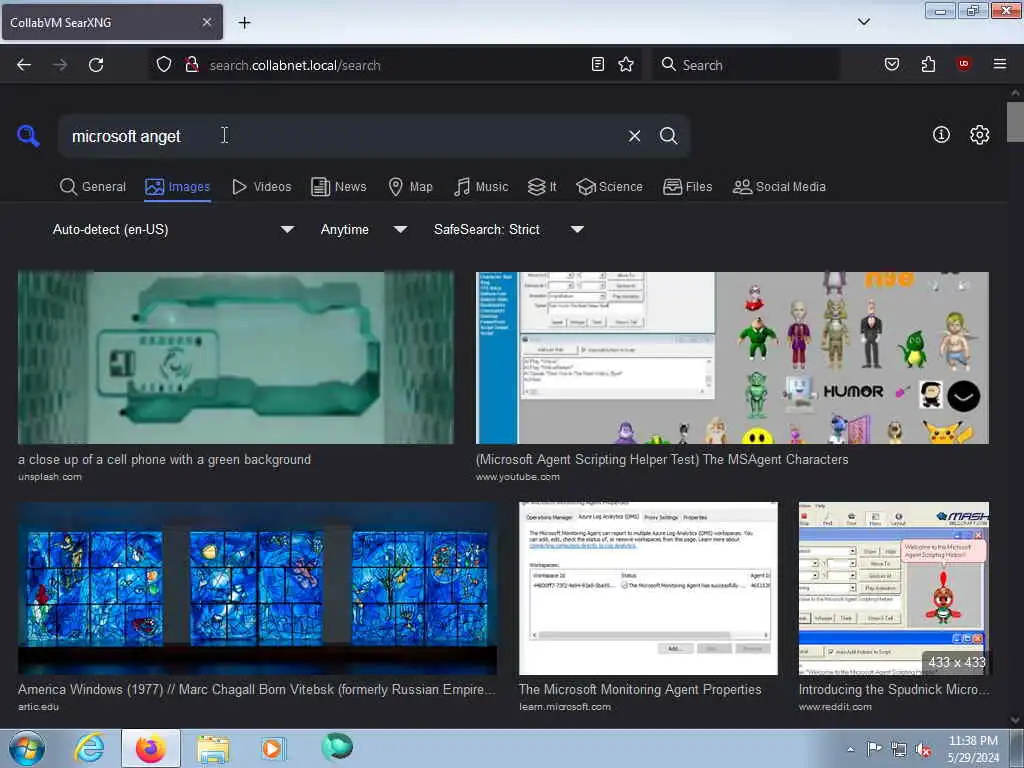Open the MSAgent Characters image thumbnail
The height and width of the screenshot is (768, 1024).
[x=732, y=358]
